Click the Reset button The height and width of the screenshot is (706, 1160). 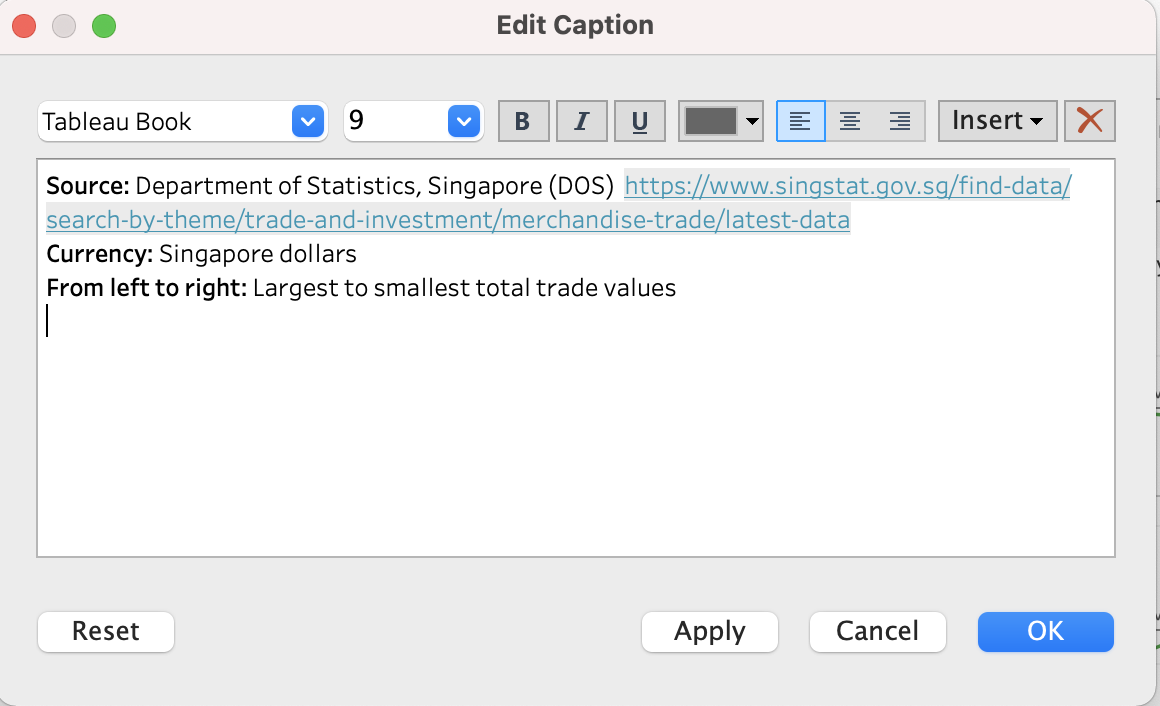tap(106, 631)
